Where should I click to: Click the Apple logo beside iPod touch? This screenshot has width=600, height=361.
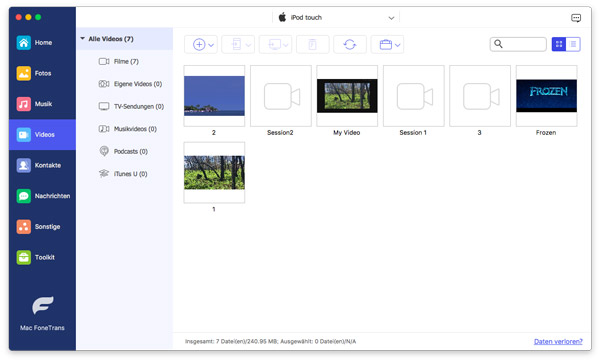[x=282, y=17]
